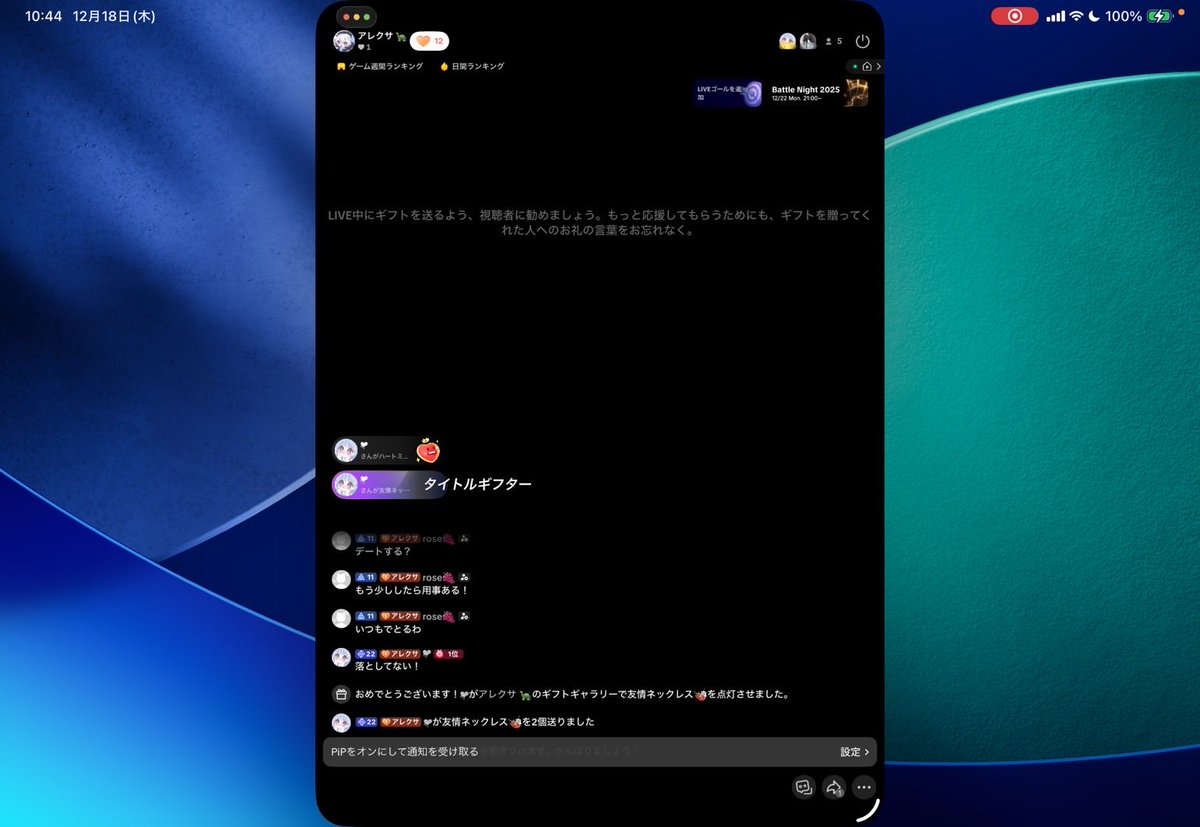Open host avatar next to アレクサ
Viewport: 1200px width, 827px height.
pyautogui.click(x=344, y=41)
